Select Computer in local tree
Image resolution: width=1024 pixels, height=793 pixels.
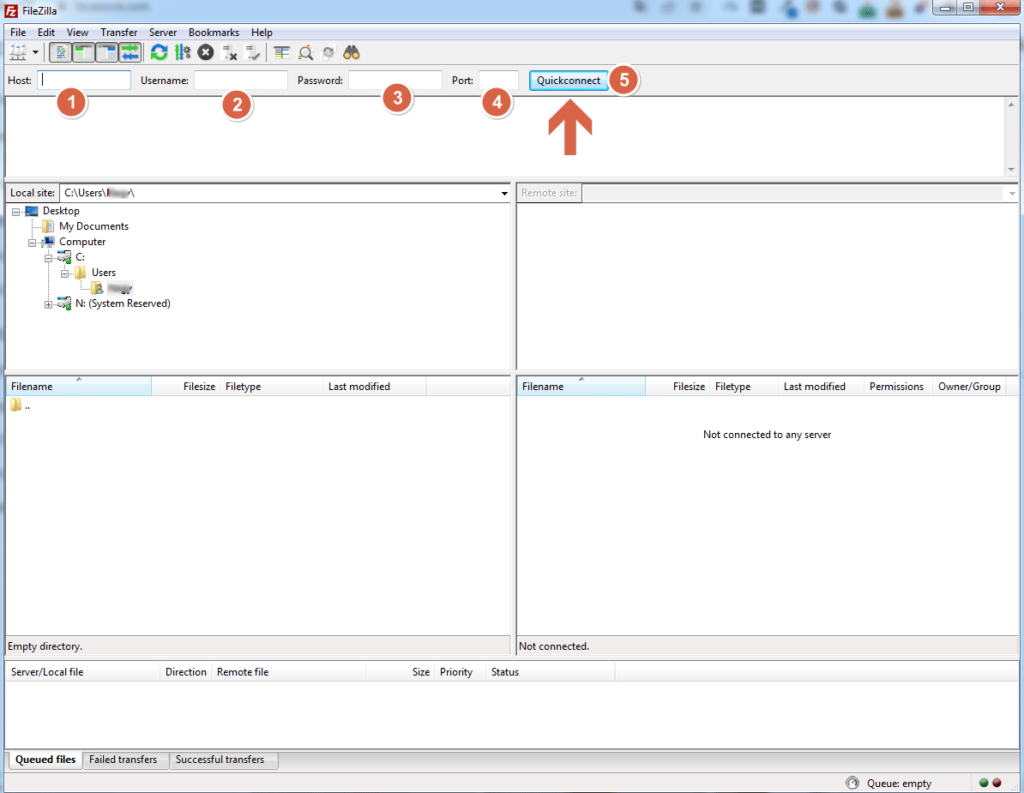click(82, 242)
